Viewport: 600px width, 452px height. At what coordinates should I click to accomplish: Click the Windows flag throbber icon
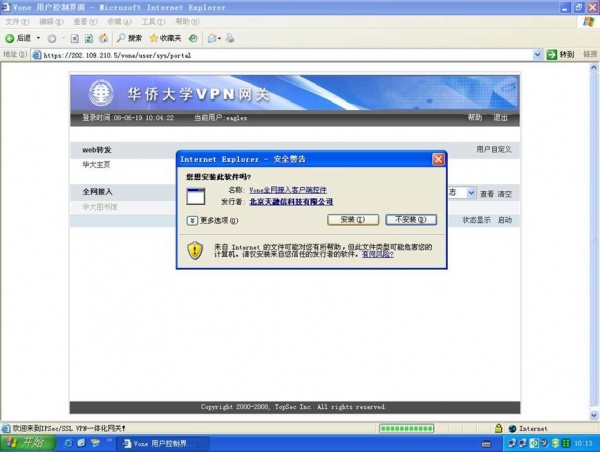click(589, 22)
